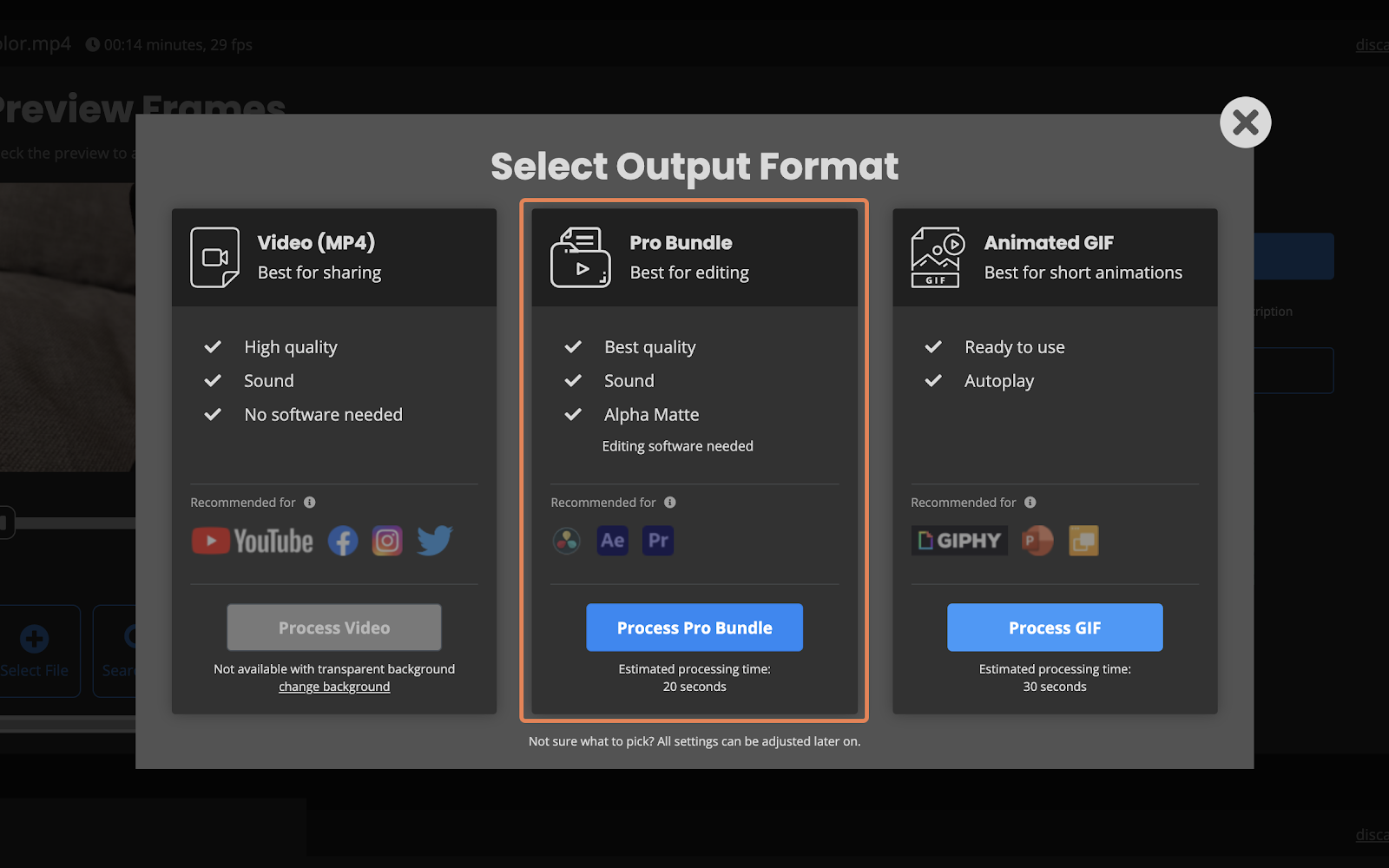Click the Facebook icon
The width and height of the screenshot is (1389, 868).
point(343,541)
